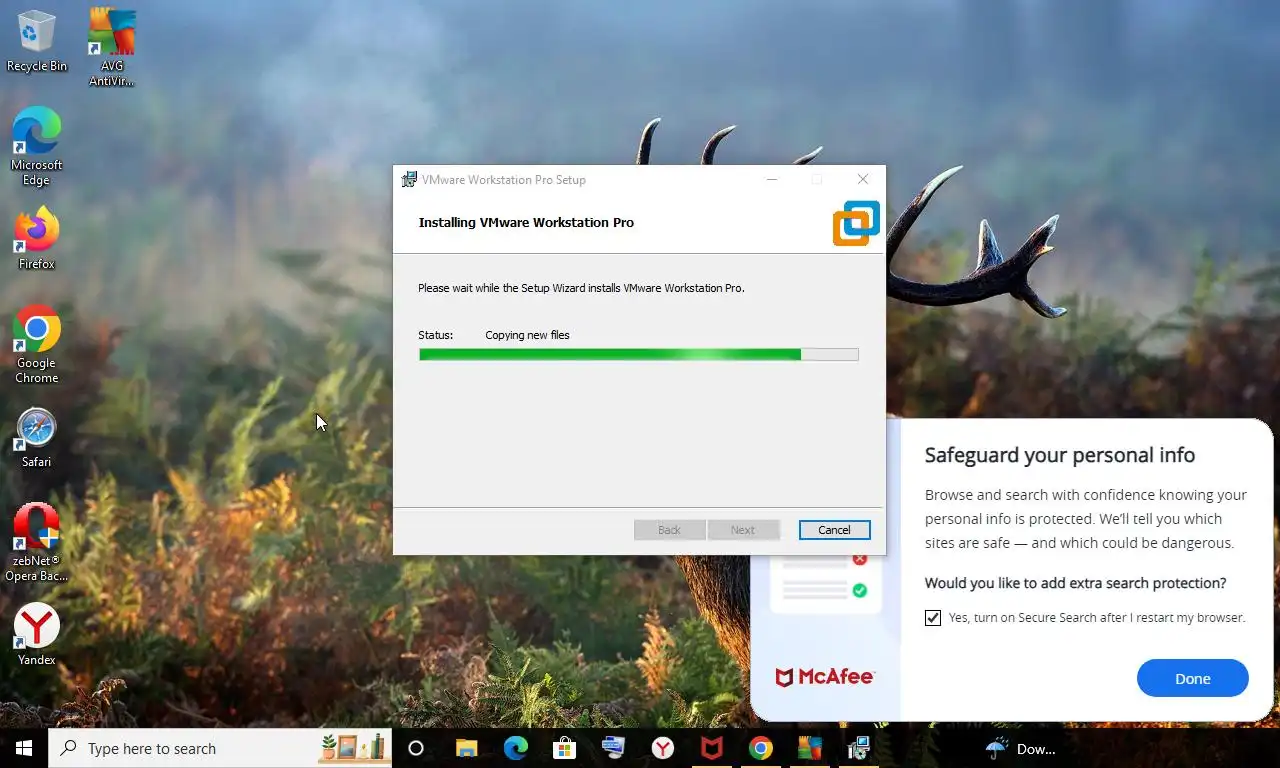Image resolution: width=1280 pixels, height=768 pixels.
Task: Click the Cortana circle in the taskbar
Action: tap(416, 748)
